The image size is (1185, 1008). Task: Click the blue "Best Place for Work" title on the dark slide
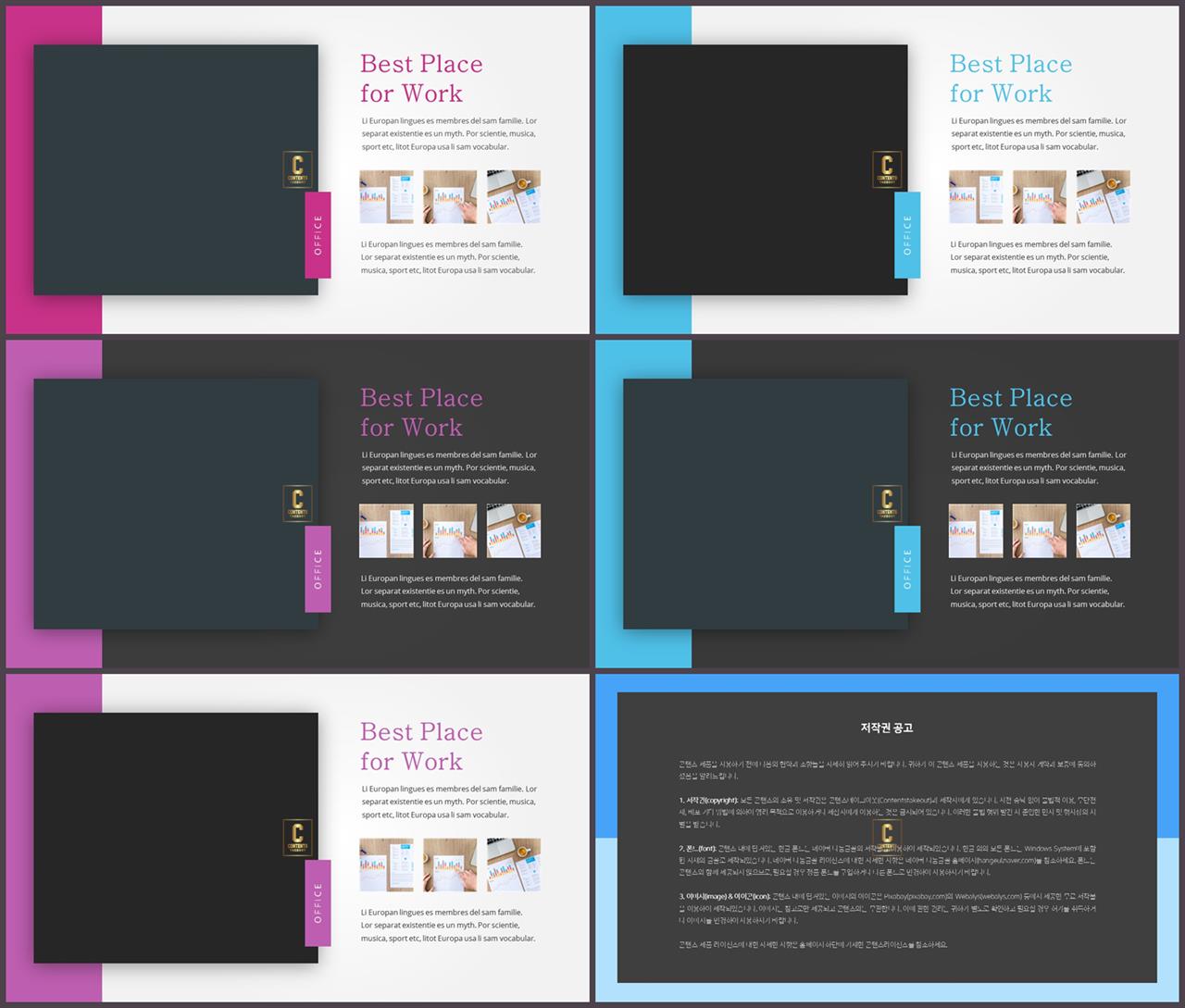(x=1011, y=413)
